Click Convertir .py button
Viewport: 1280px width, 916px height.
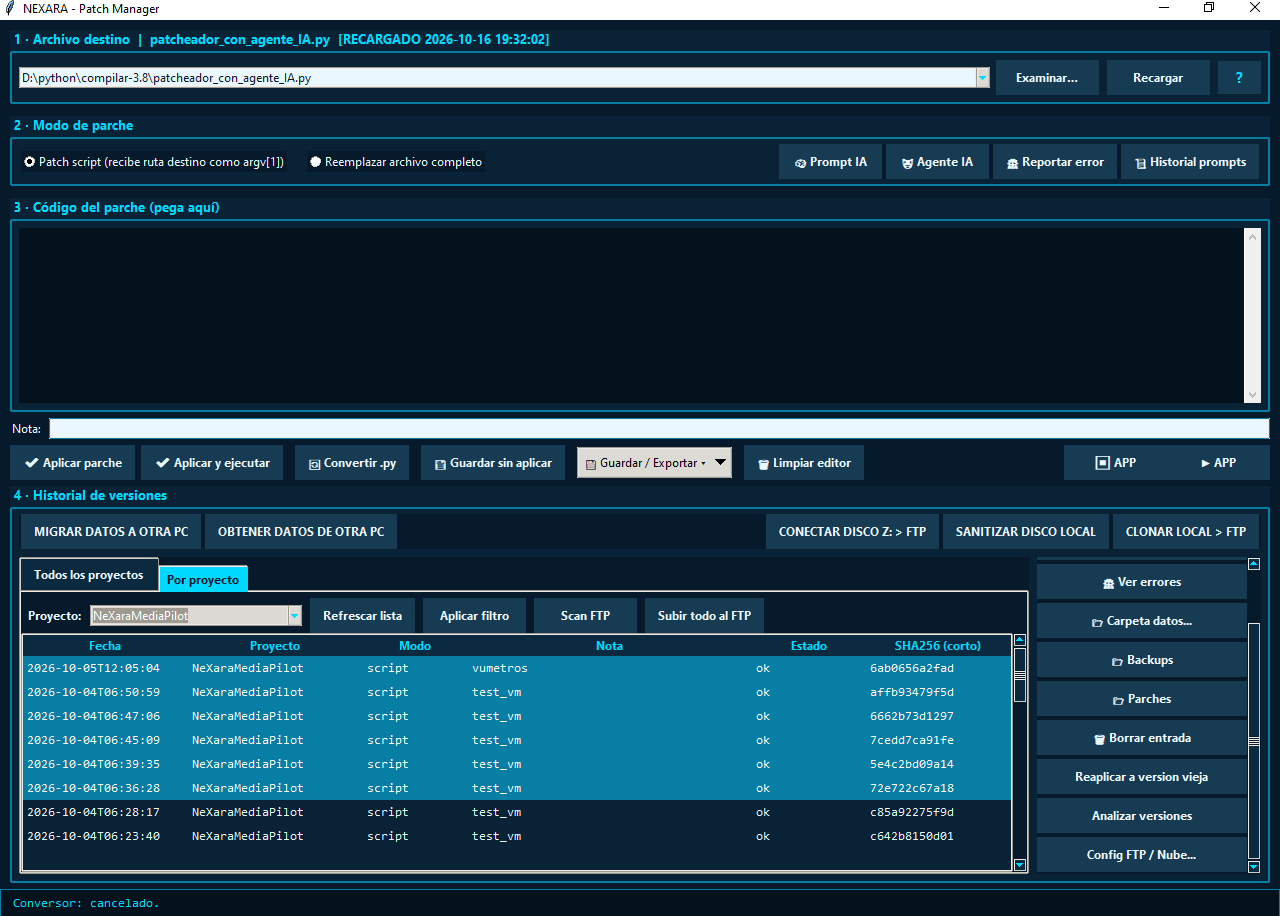(352, 463)
